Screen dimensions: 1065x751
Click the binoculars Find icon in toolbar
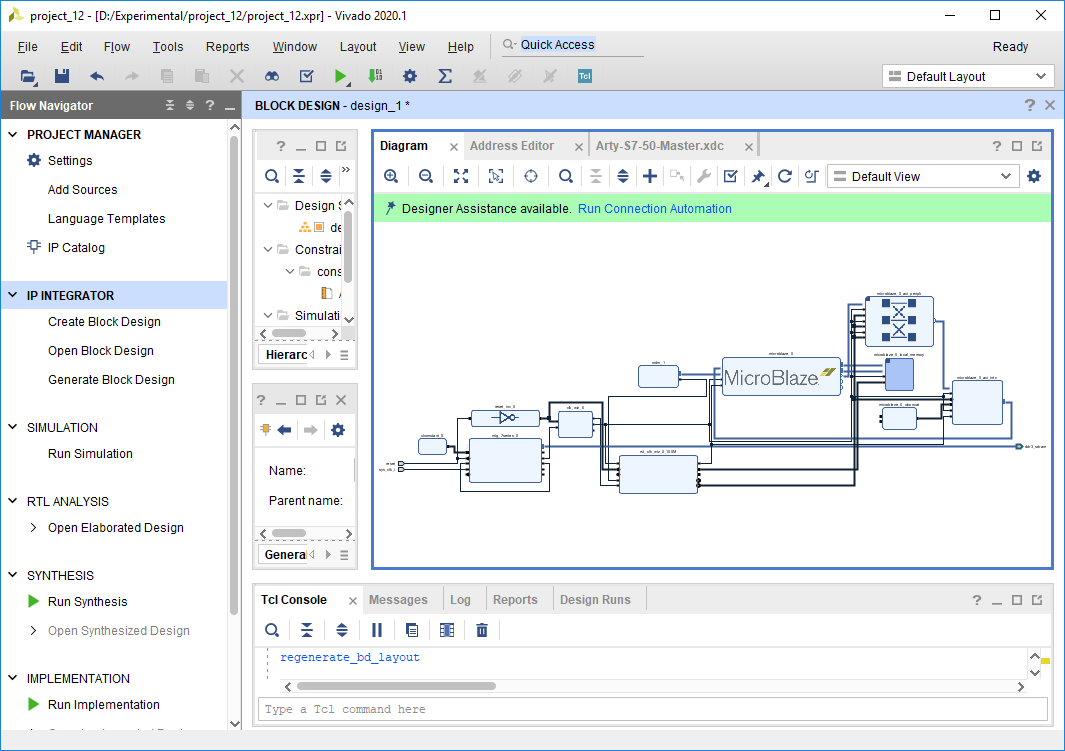(272, 76)
